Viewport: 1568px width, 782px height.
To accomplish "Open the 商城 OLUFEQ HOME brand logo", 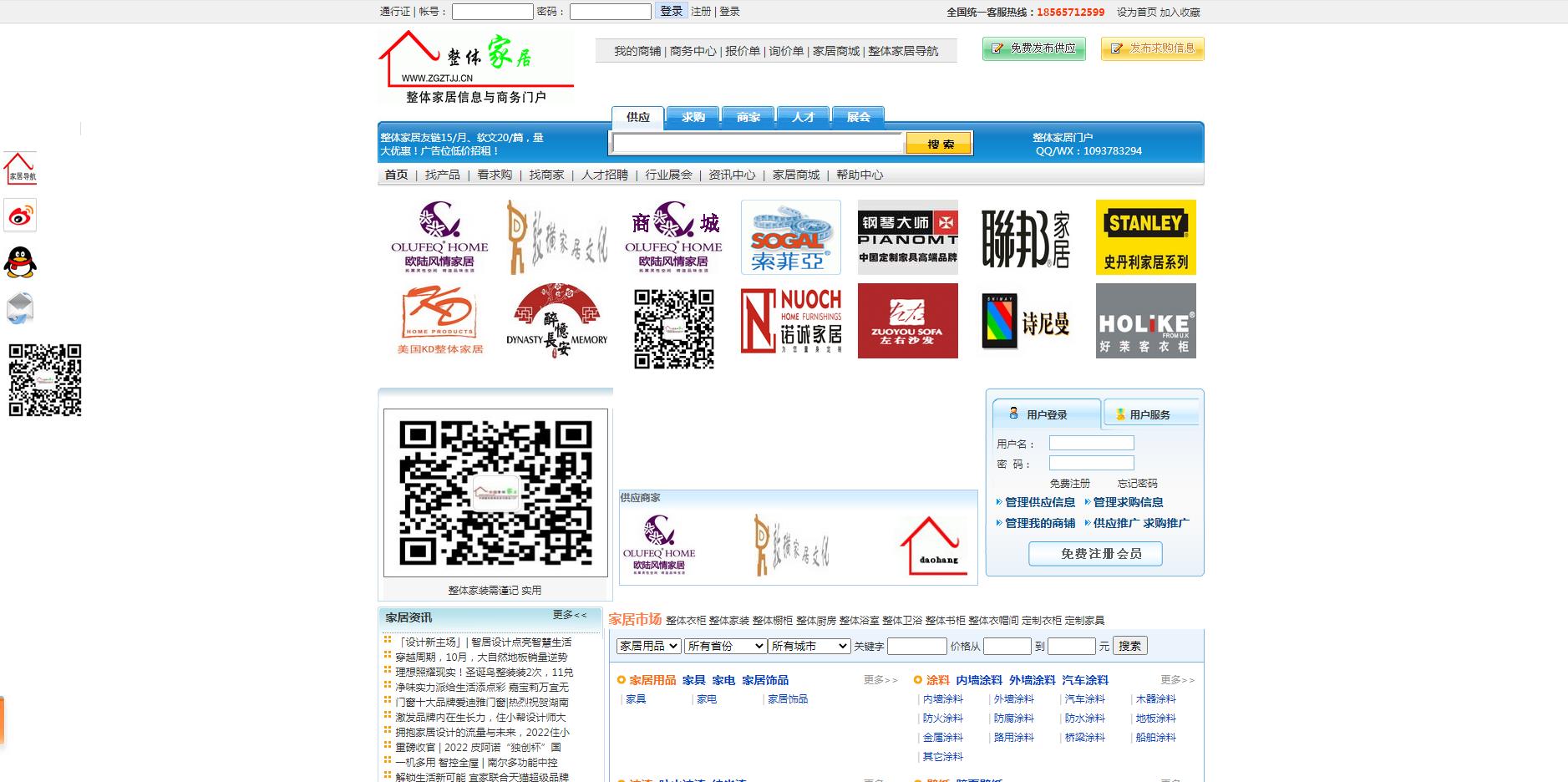I will pyautogui.click(x=673, y=237).
